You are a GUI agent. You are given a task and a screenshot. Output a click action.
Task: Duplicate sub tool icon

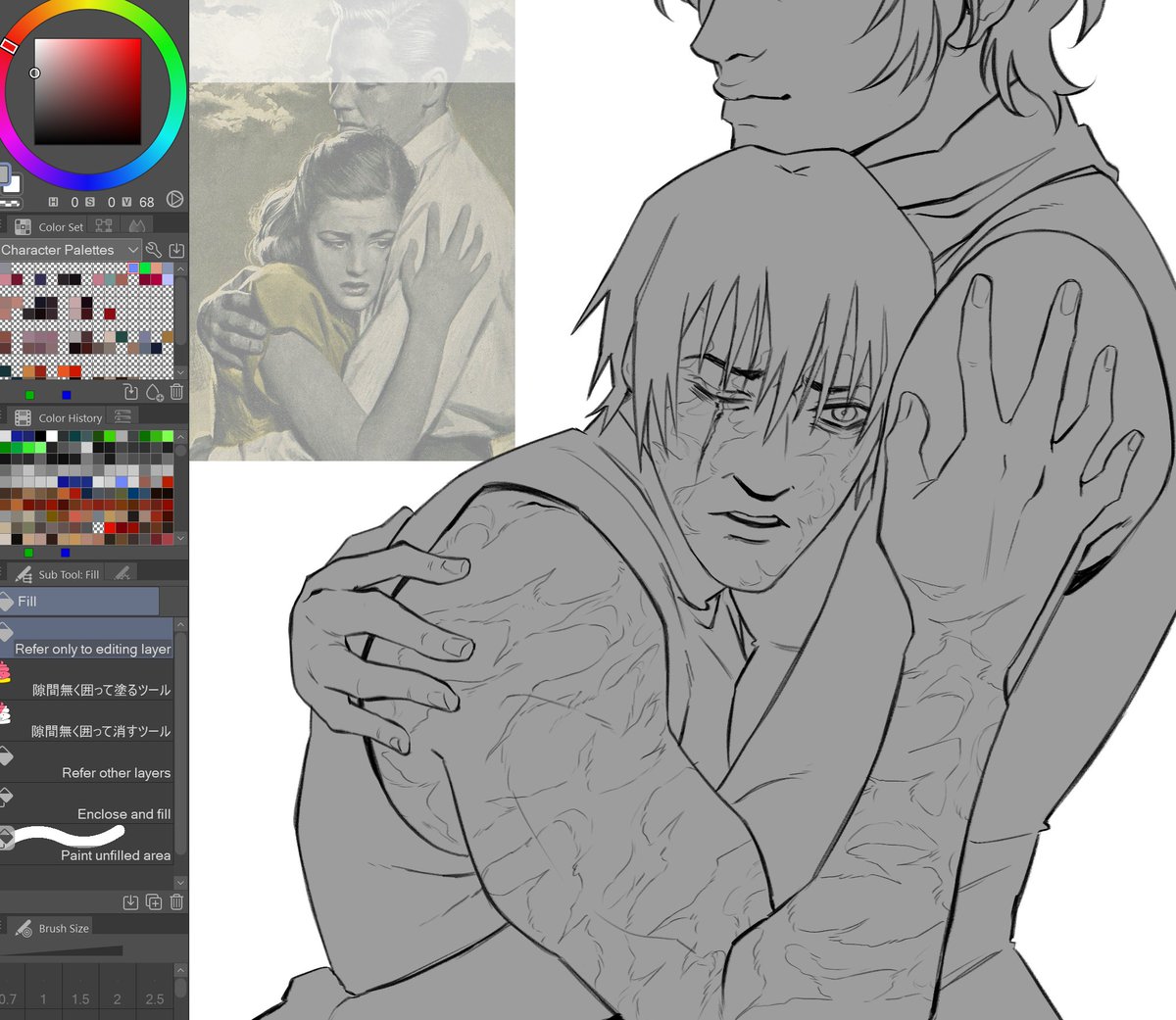point(154,902)
